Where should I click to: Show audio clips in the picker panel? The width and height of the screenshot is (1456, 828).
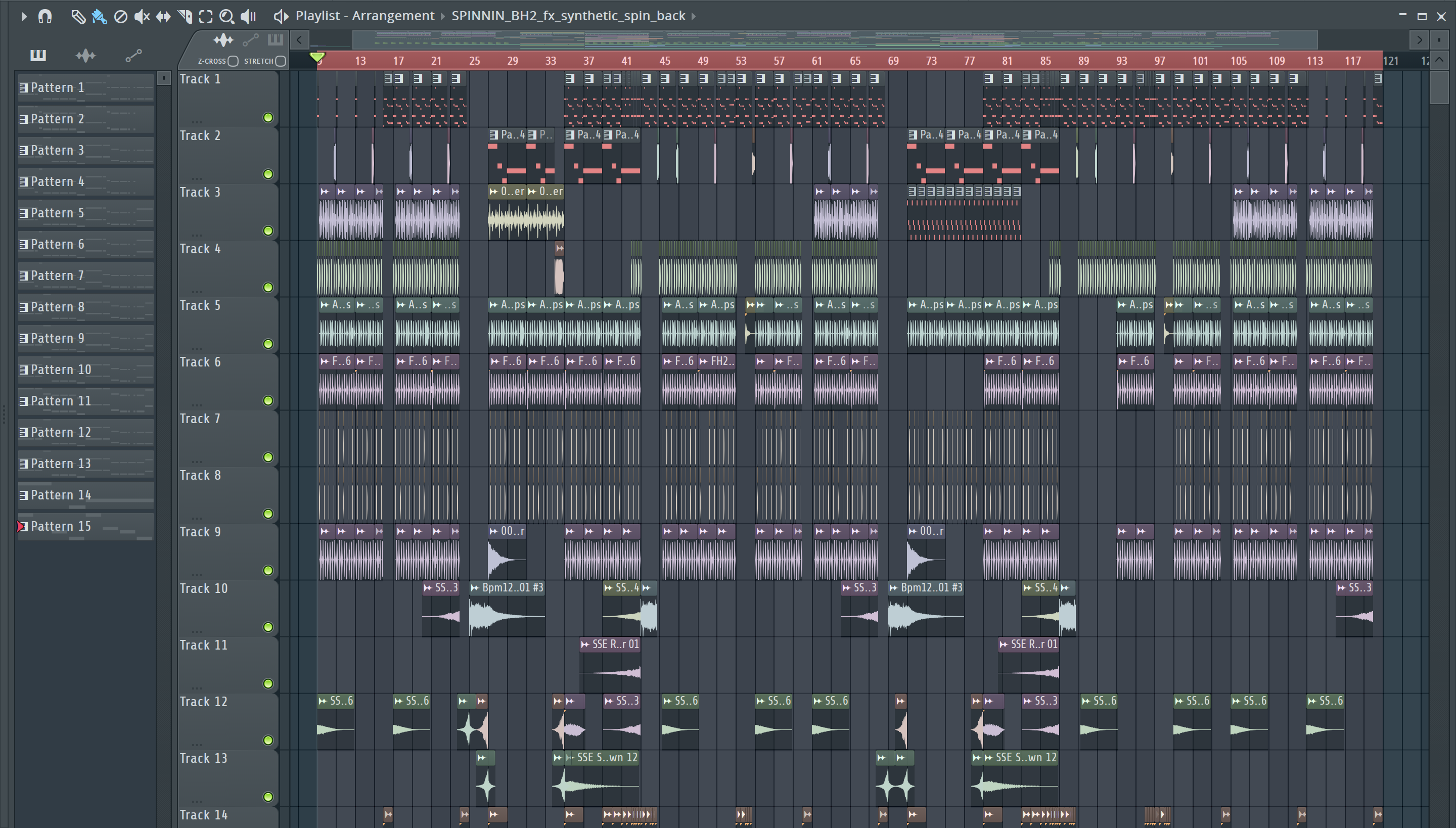tap(85, 55)
